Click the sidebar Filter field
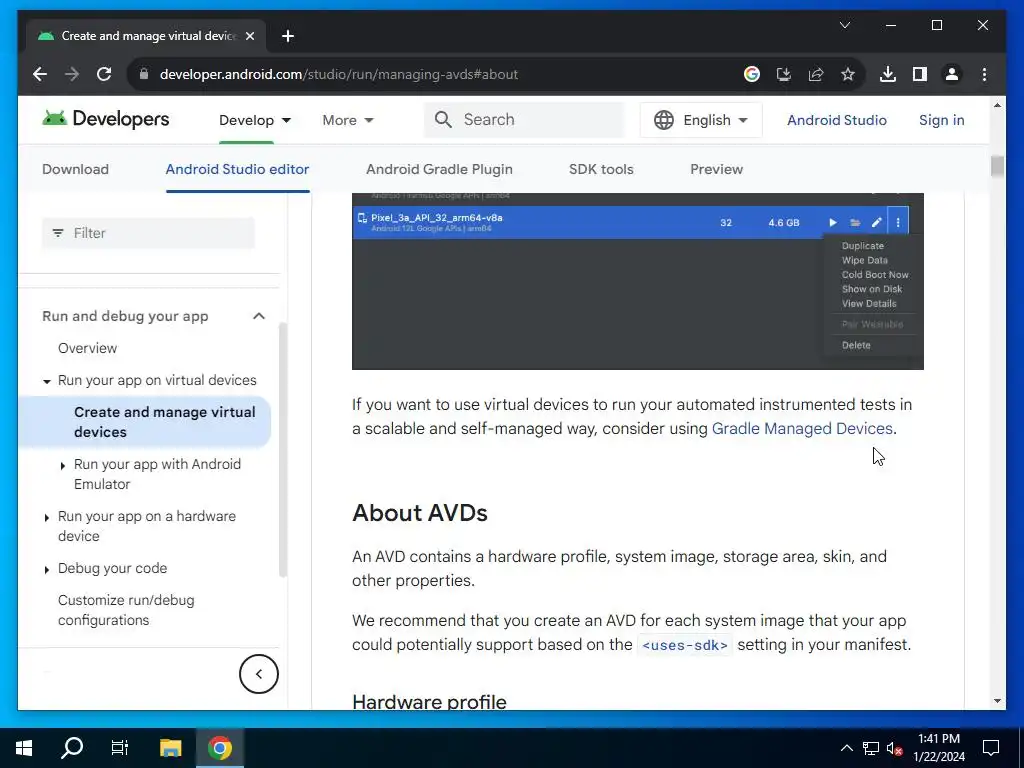This screenshot has height=768, width=1024. click(x=148, y=233)
